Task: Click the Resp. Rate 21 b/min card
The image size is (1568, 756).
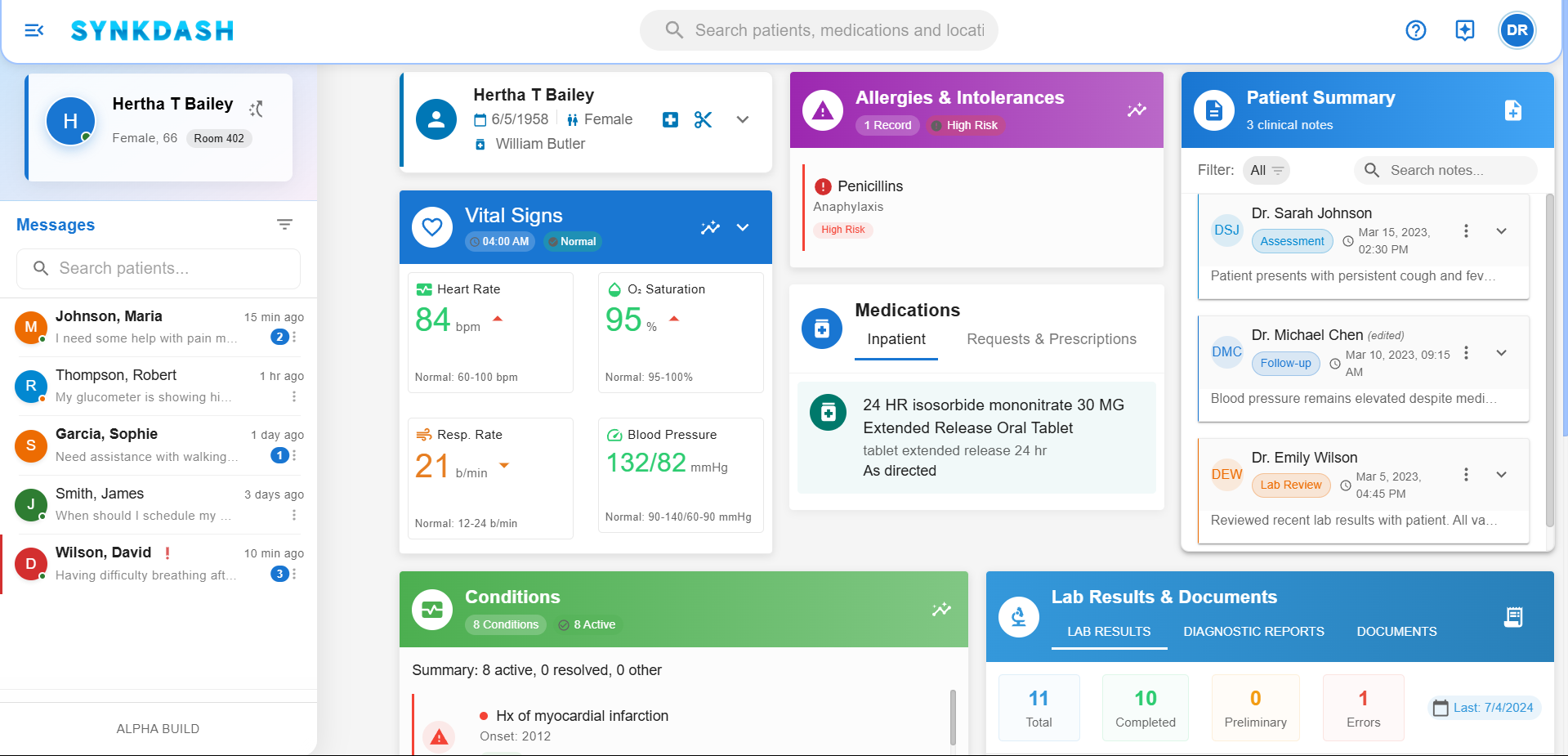Action: pos(490,478)
